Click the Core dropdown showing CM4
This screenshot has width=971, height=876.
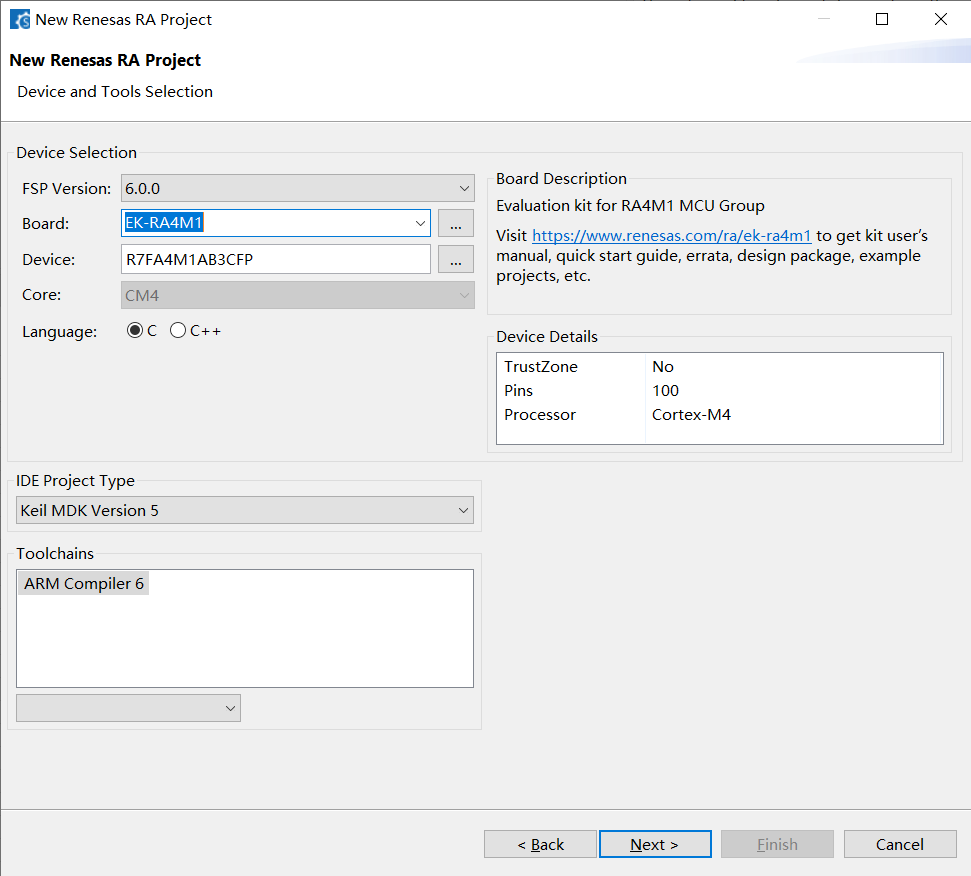(297, 295)
